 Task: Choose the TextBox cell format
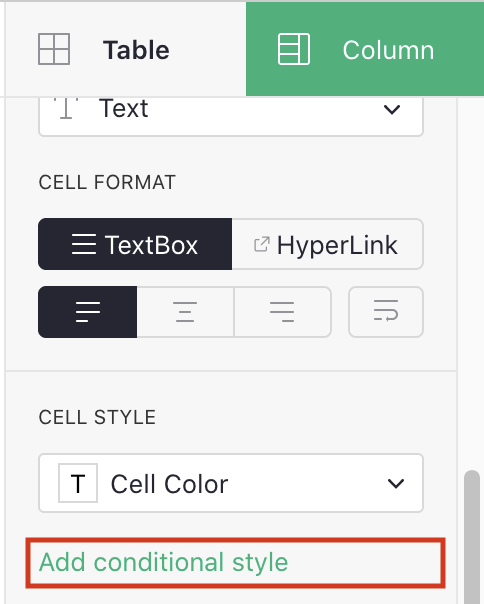pyautogui.click(x=135, y=244)
